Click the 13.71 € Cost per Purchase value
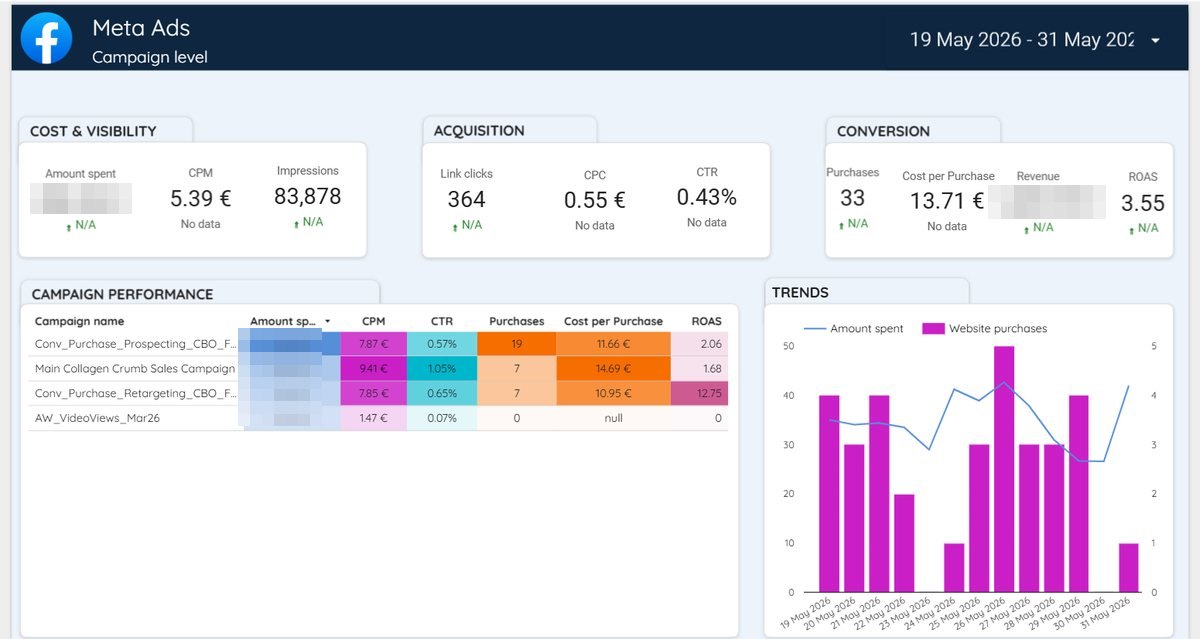 click(946, 201)
